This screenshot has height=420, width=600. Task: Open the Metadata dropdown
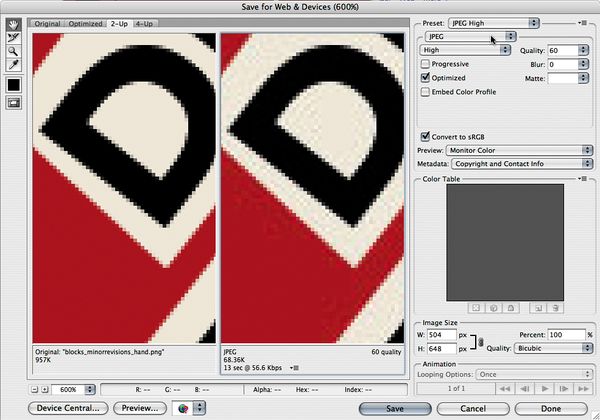521,162
